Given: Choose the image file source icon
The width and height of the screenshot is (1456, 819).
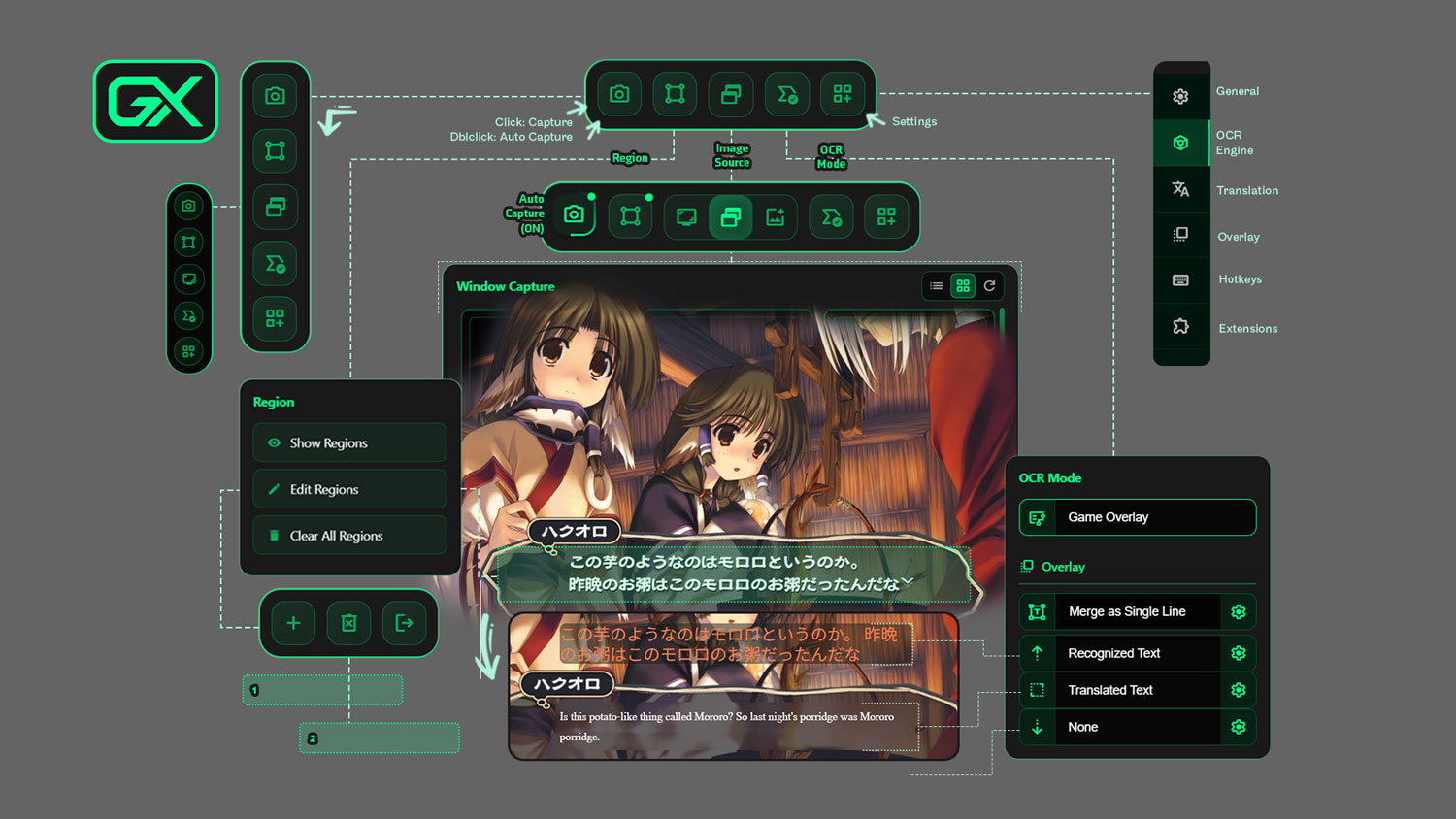Looking at the screenshot, I should [775, 216].
